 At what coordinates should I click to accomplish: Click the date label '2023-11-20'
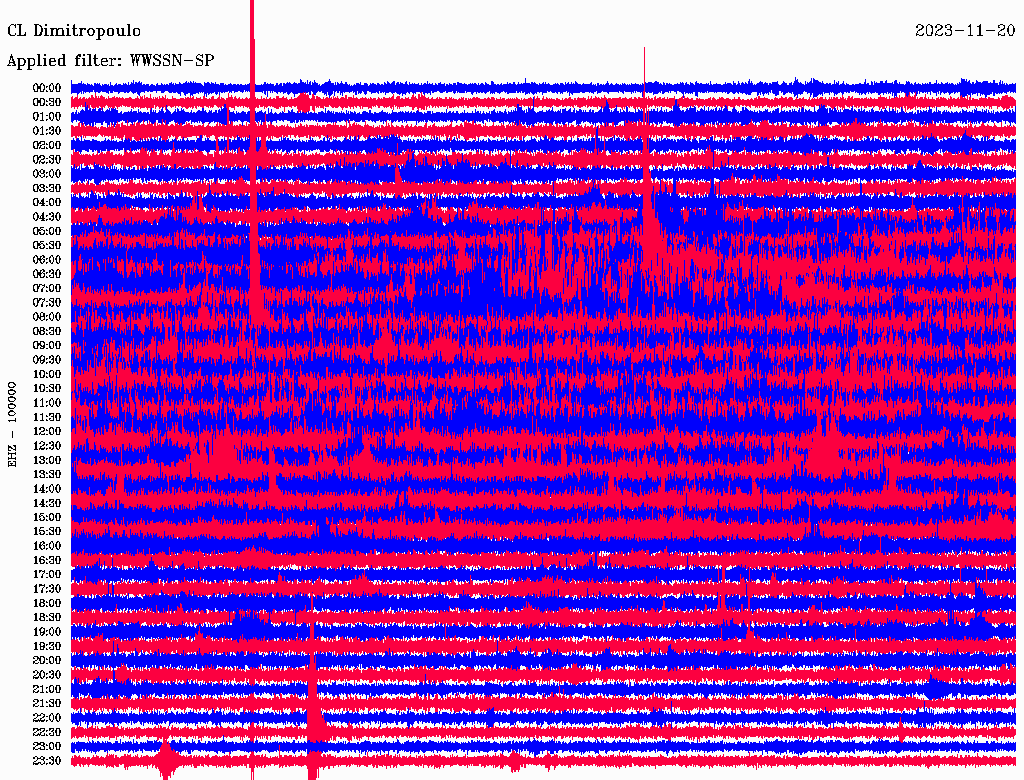pyautogui.click(x=965, y=30)
